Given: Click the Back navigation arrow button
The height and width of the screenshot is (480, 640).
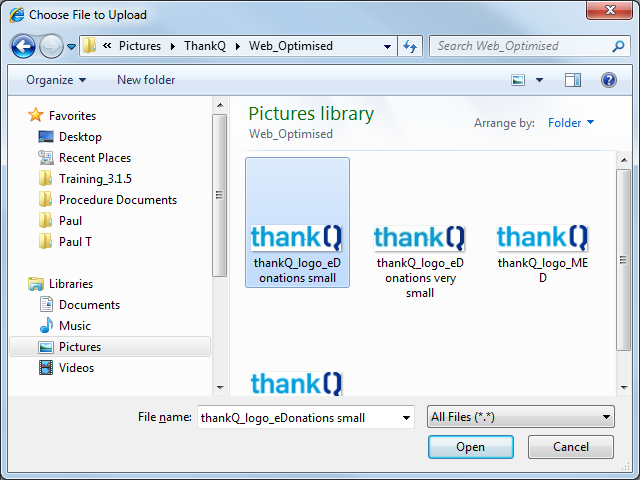Looking at the screenshot, I should click(x=23, y=47).
